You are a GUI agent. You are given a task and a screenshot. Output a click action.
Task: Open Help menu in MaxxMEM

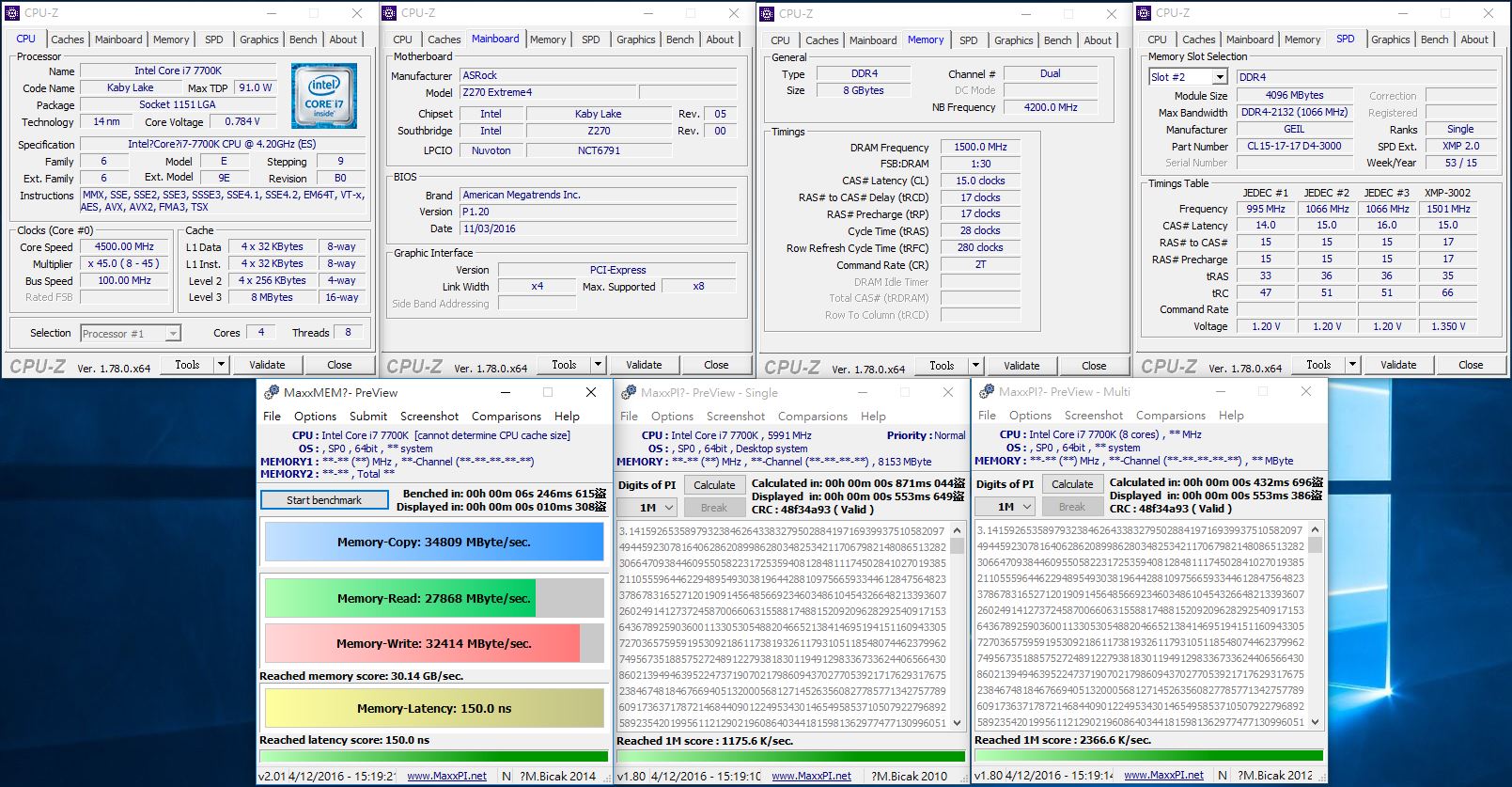(x=567, y=416)
